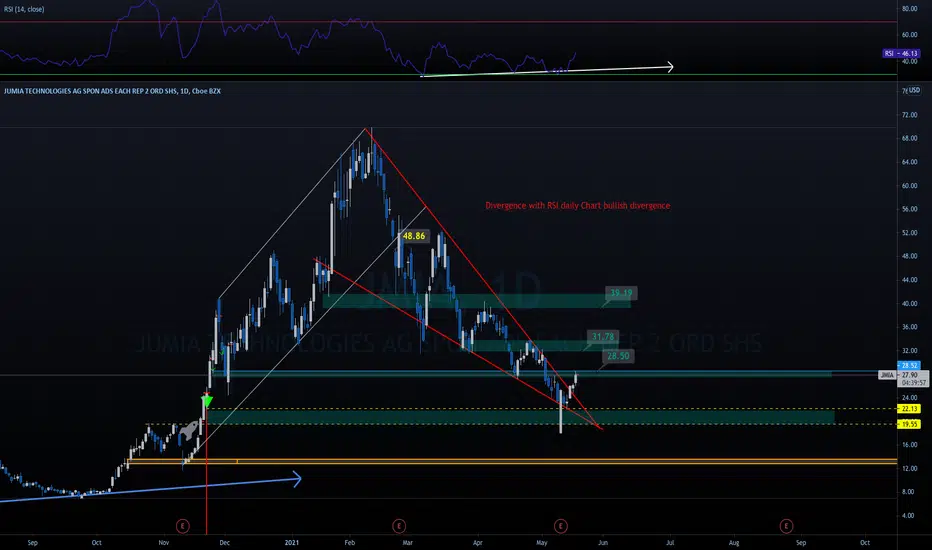The width and height of the screenshot is (932, 550).
Task: Click the Aug label on the time axis
Action: (x=734, y=542)
